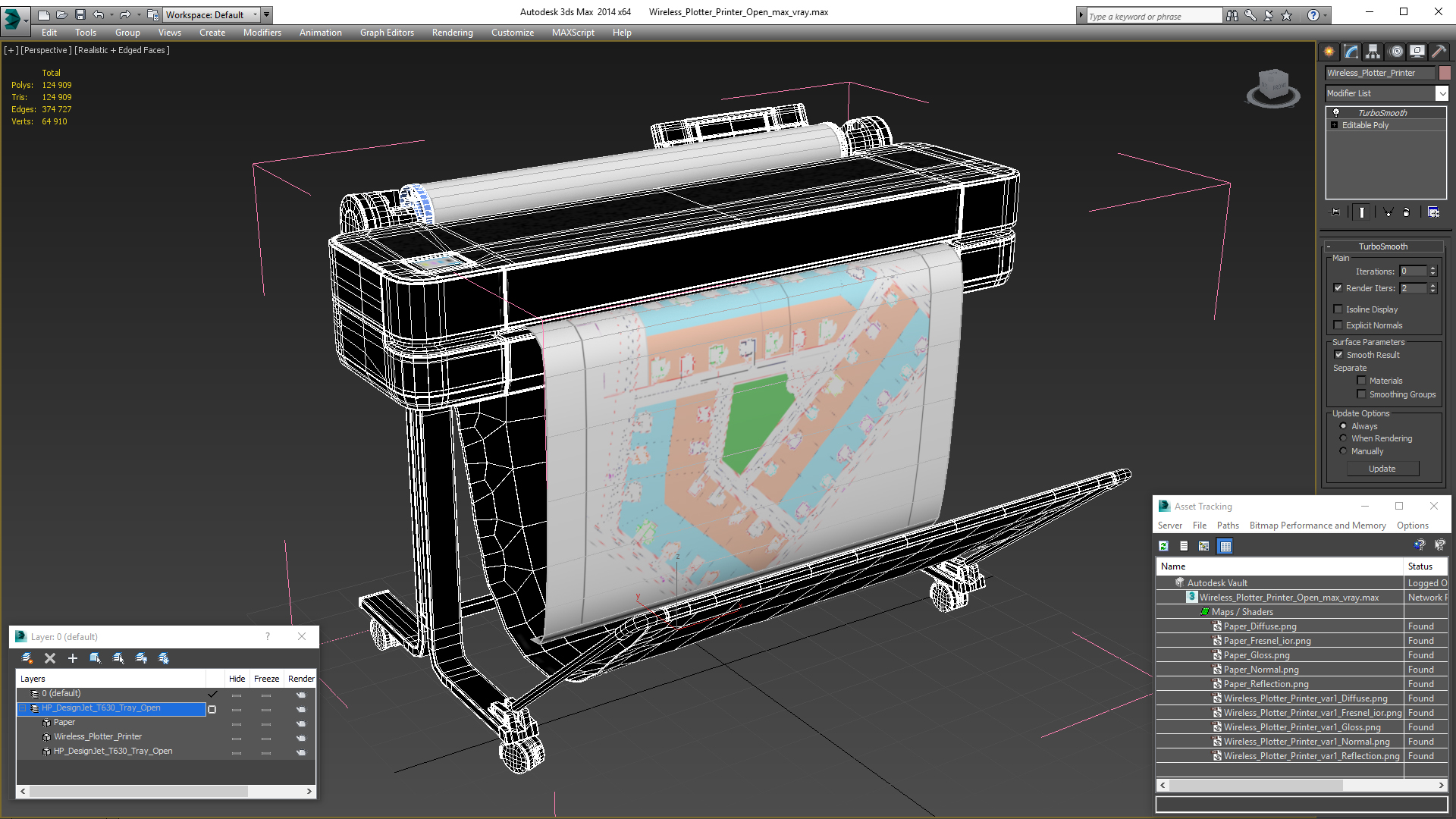Click the Iterations value field
This screenshot has height=819, width=1456.
coord(1413,271)
